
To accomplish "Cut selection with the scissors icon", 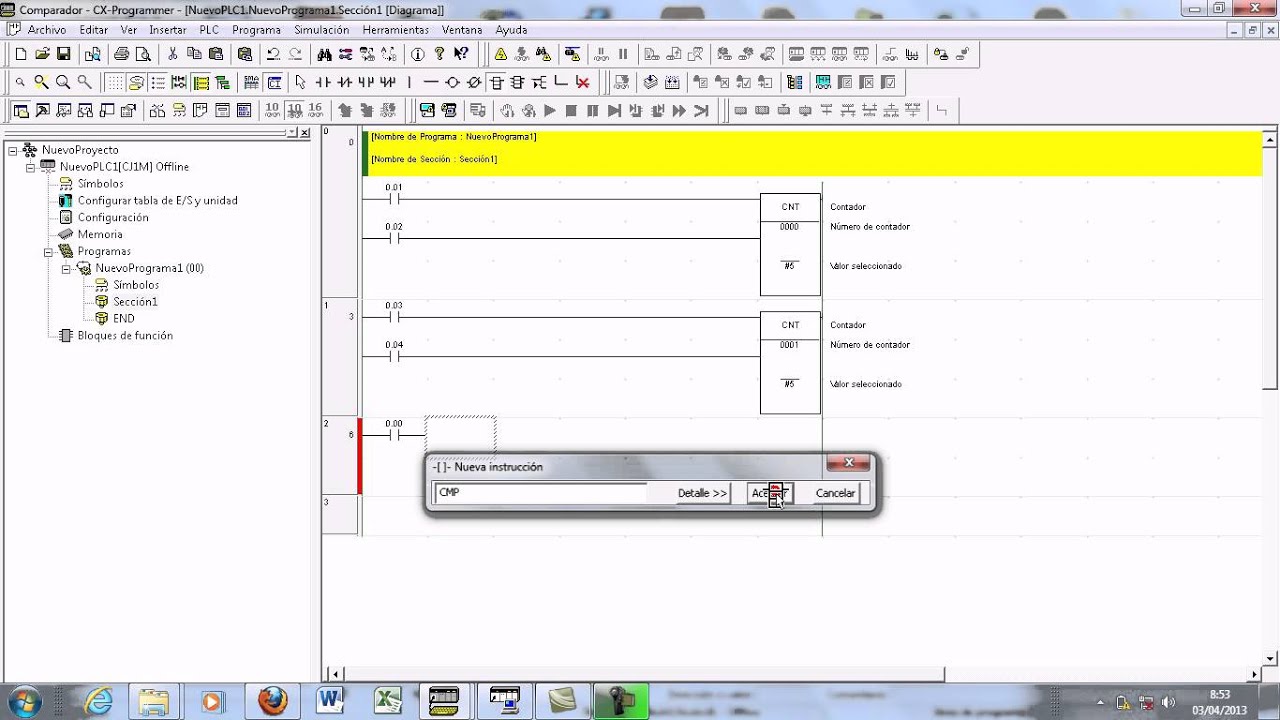I will [172, 54].
